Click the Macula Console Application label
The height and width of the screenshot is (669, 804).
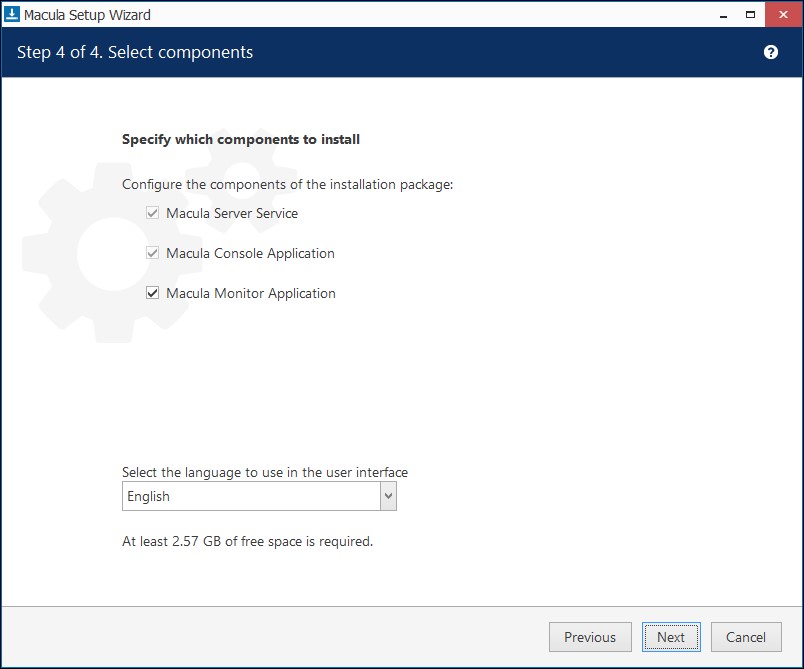pyautogui.click(x=250, y=253)
